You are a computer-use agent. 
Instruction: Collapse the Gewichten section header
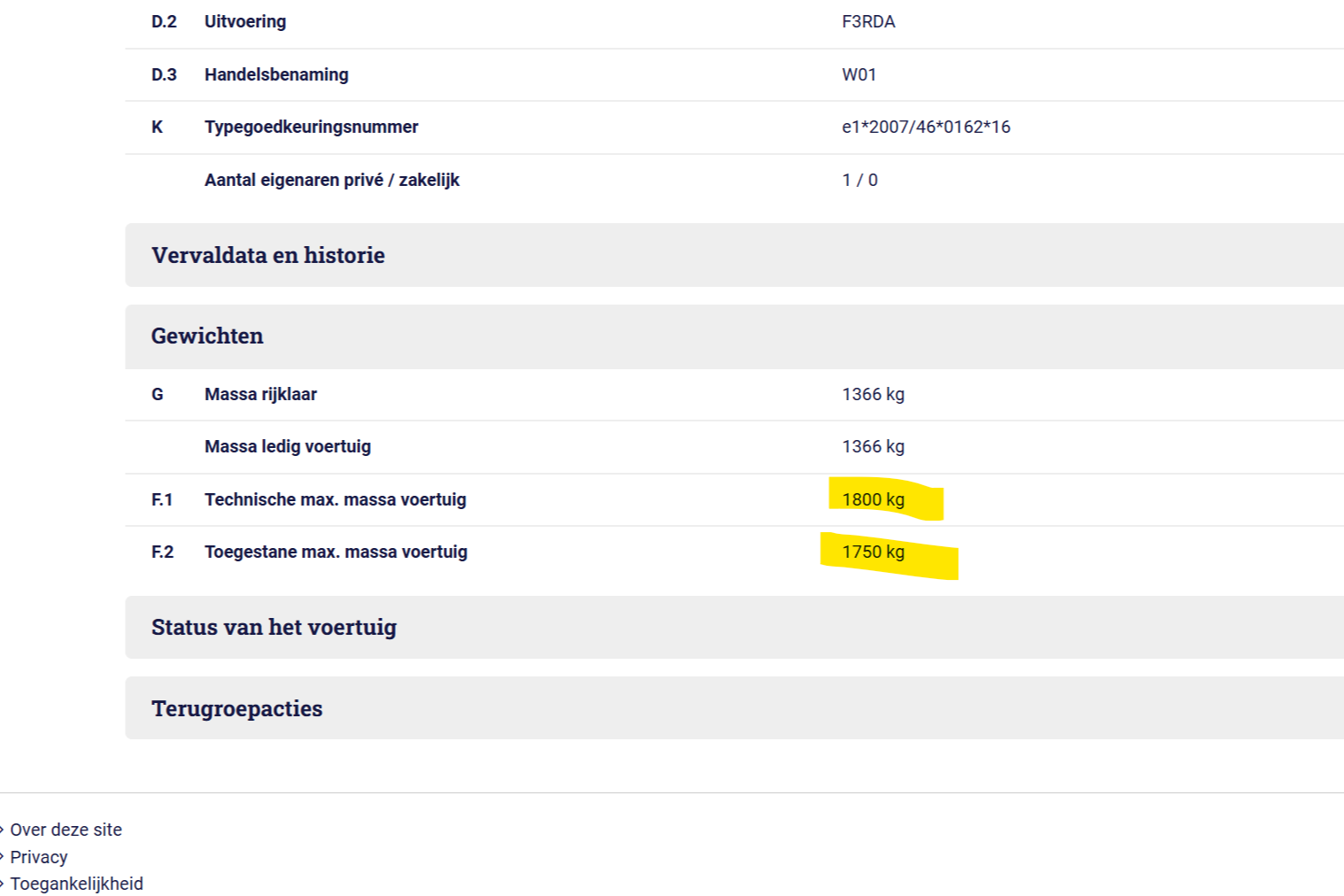pyautogui.click(x=207, y=336)
